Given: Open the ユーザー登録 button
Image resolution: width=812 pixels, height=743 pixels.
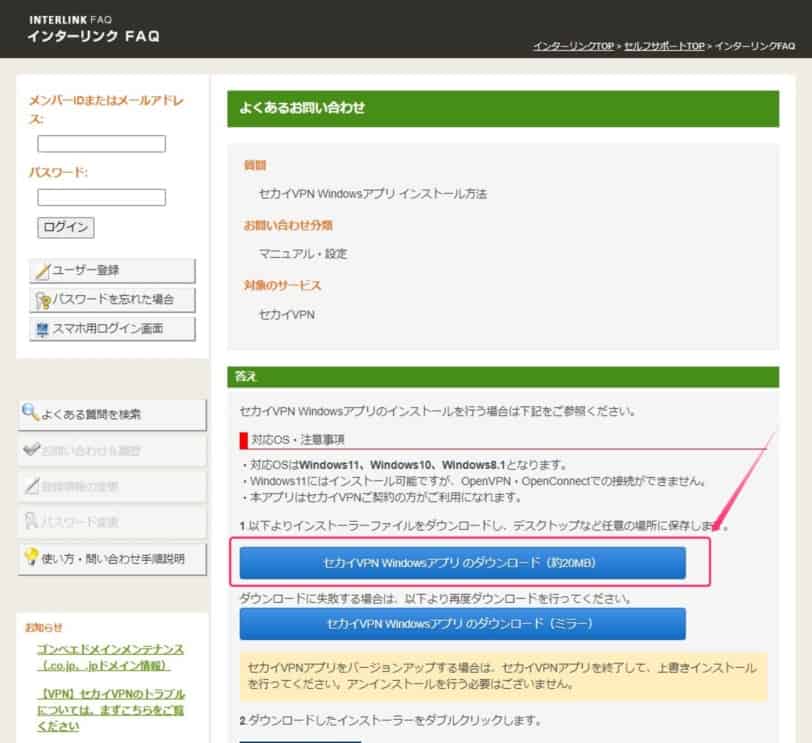Looking at the screenshot, I should pyautogui.click(x=112, y=271).
